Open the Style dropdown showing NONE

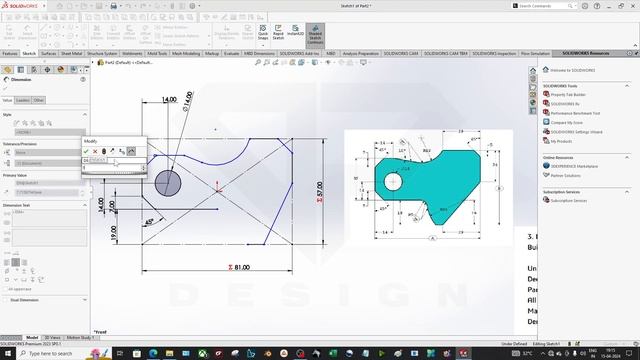click(50, 132)
